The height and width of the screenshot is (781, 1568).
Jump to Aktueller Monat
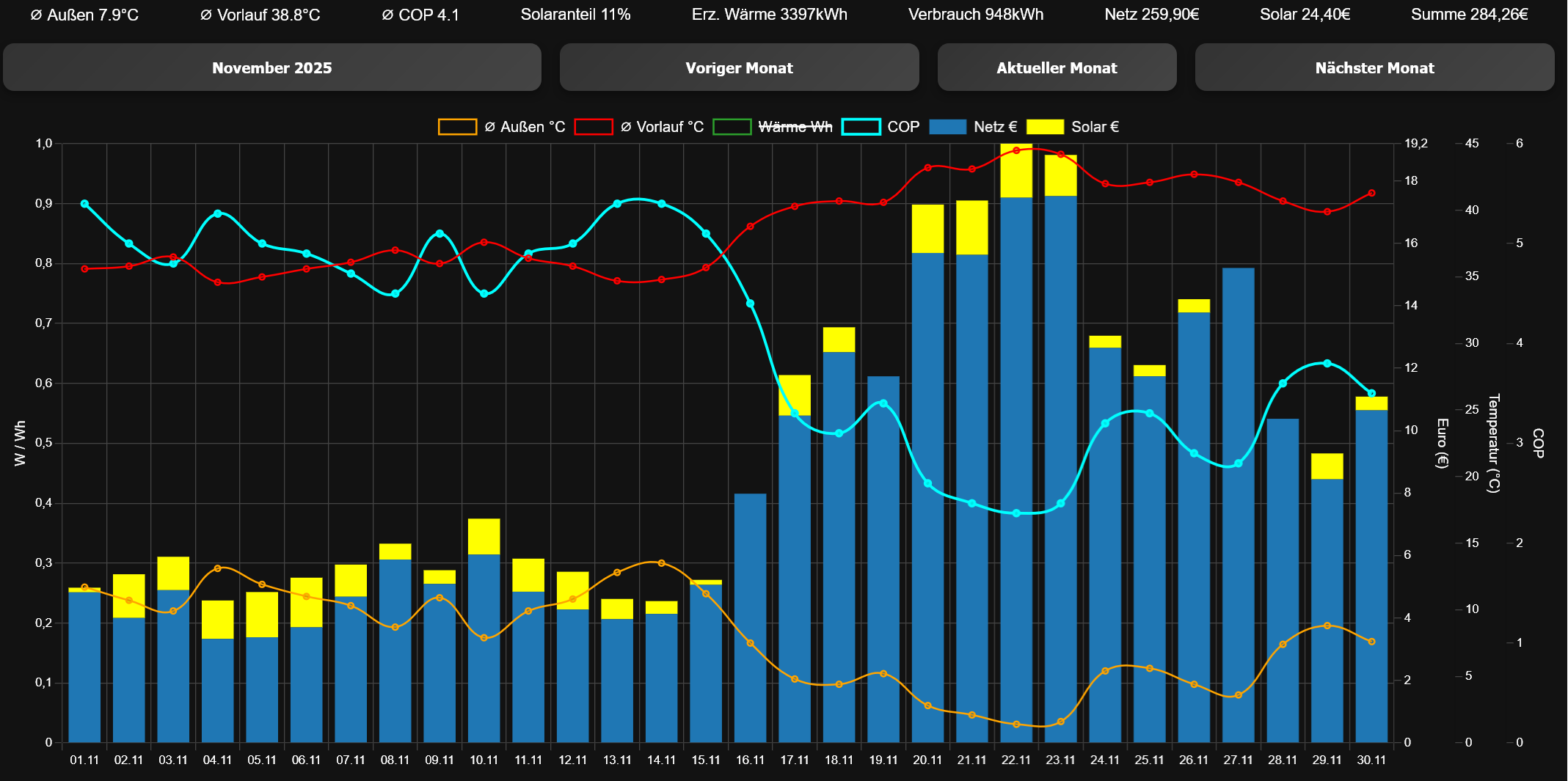pyautogui.click(x=1057, y=67)
